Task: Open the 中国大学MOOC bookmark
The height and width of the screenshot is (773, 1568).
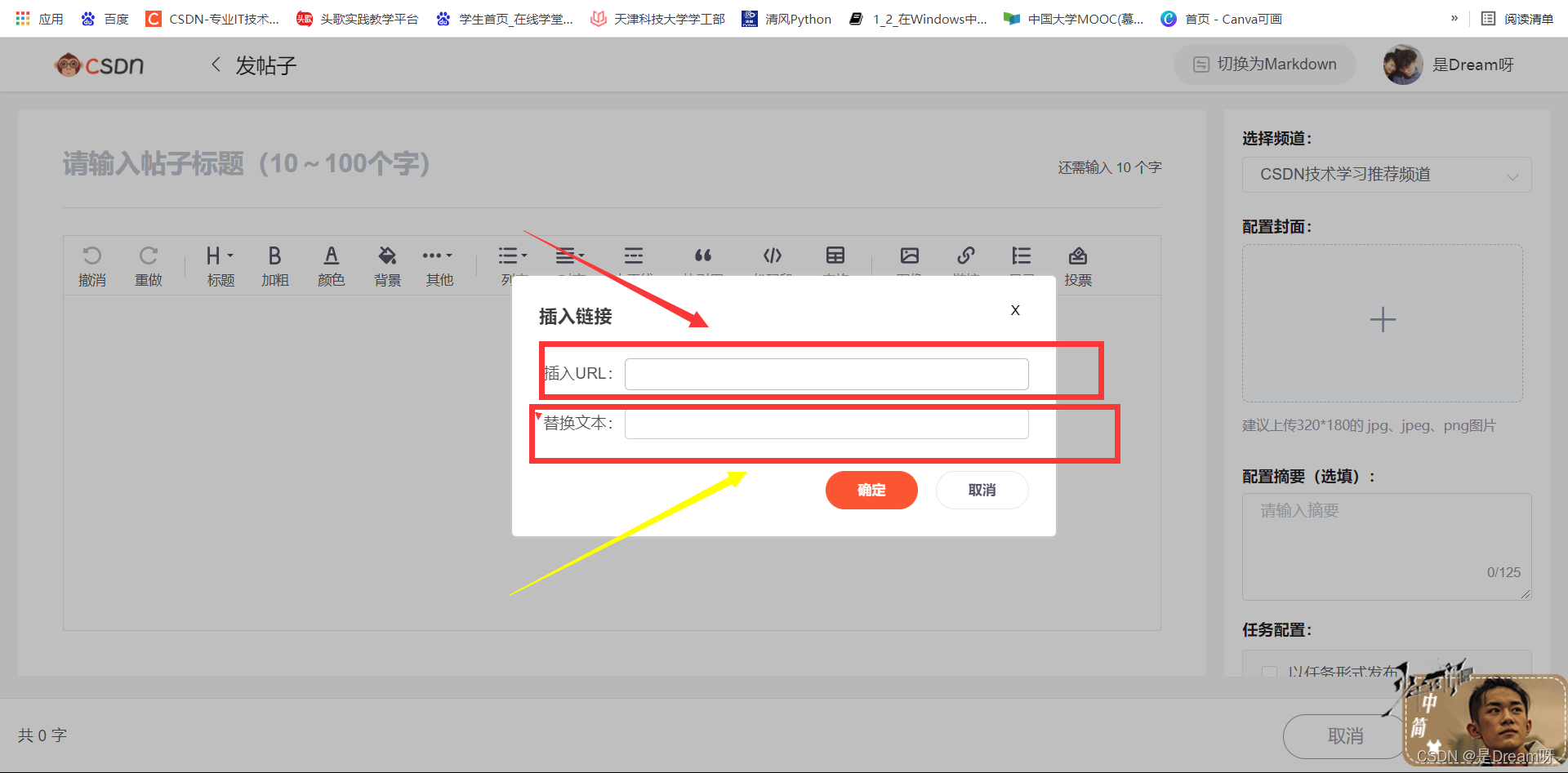Action: pos(1074,18)
